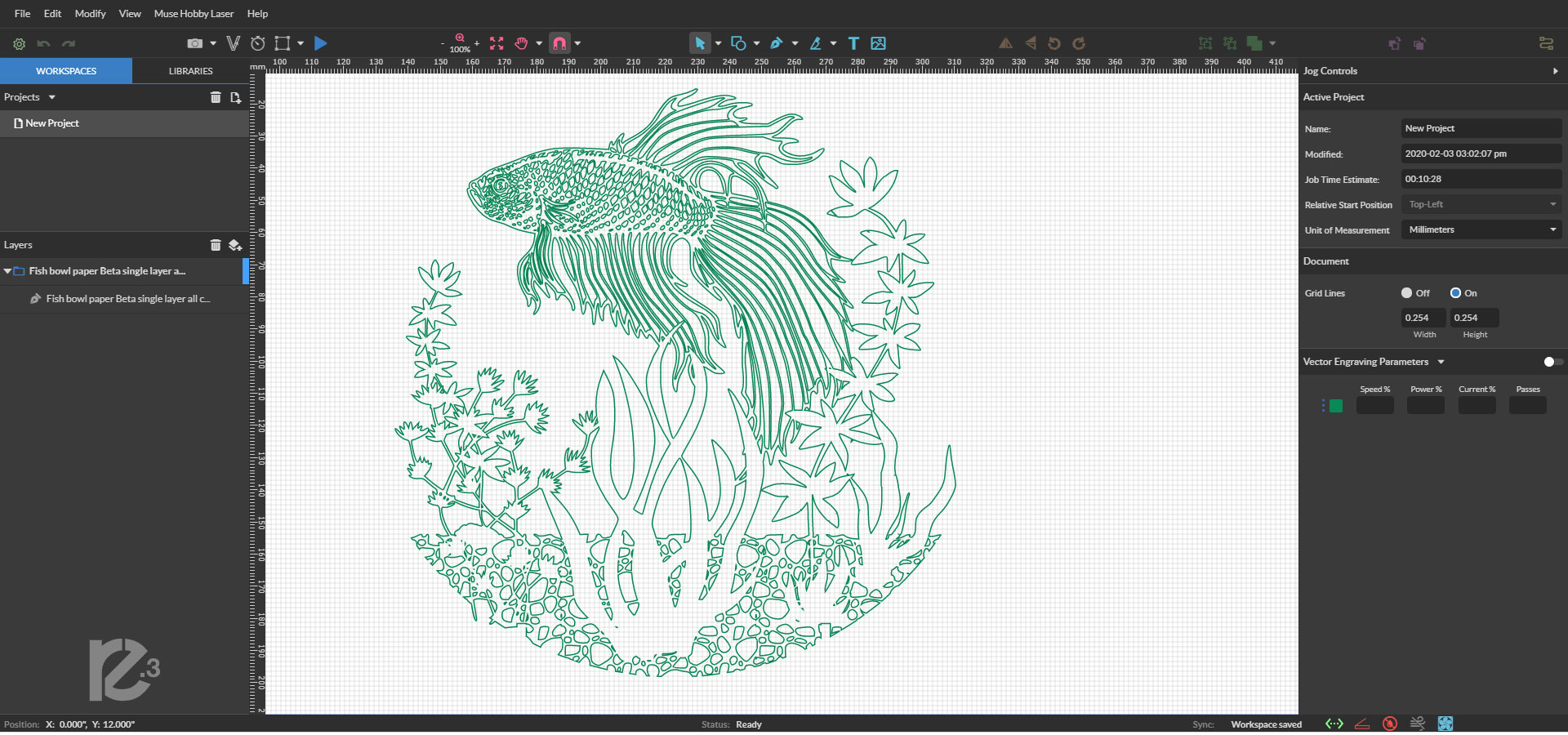This screenshot has height=735, width=1568.
Task: Click the stopwatch job time icon
Action: click(x=258, y=43)
